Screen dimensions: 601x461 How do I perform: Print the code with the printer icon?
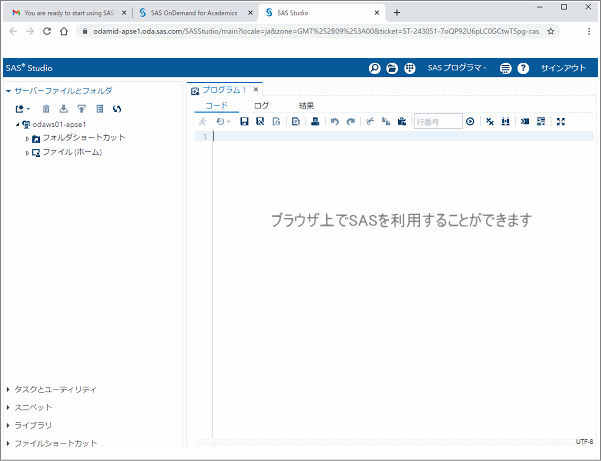[315, 121]
